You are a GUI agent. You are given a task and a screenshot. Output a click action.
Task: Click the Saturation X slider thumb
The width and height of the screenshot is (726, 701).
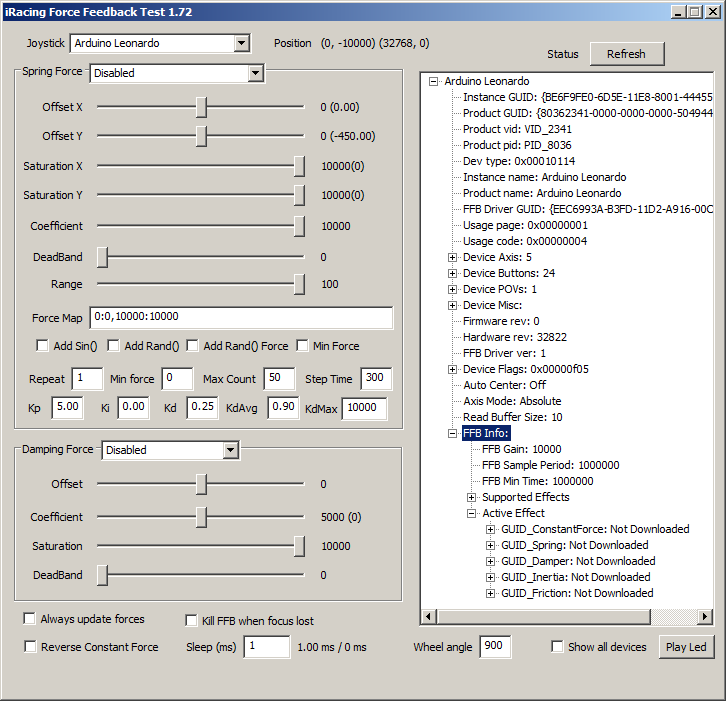[299, 166]
